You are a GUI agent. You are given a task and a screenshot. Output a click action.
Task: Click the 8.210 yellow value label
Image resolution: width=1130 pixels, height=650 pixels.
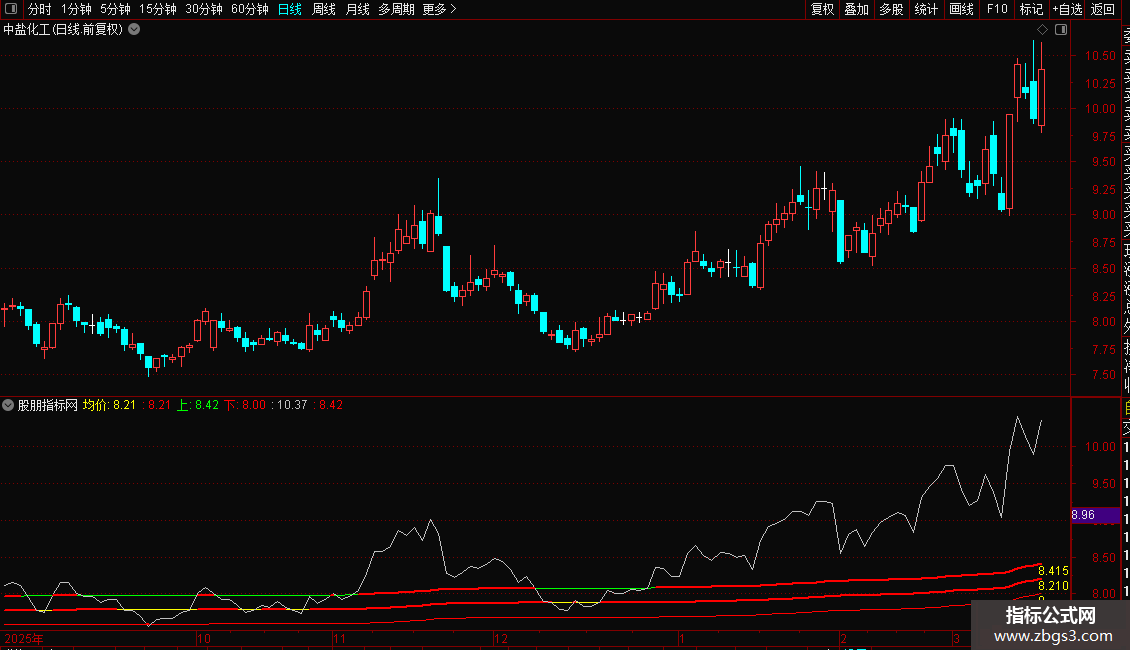[x=1053, y=586]
